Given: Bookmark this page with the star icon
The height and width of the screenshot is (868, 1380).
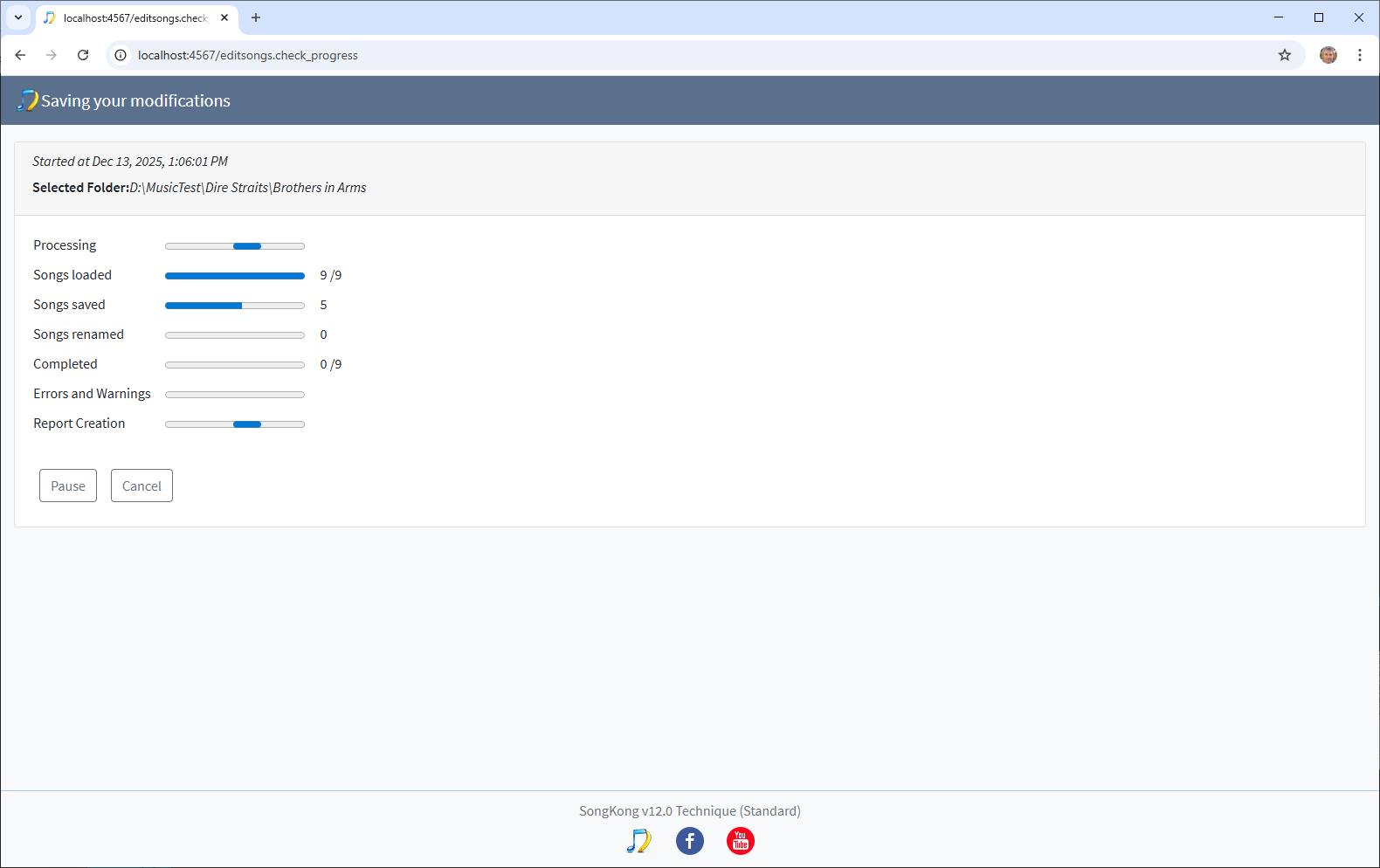Looking at the screenshot, I should pos(1285,55).
